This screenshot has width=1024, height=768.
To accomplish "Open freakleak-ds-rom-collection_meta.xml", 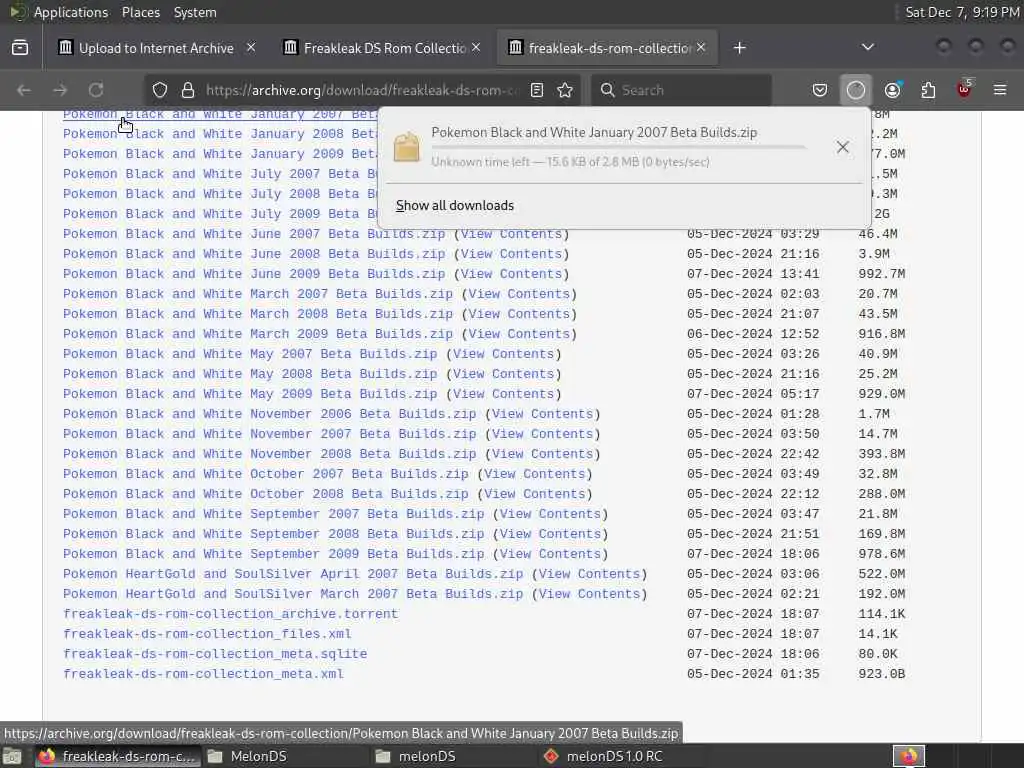I will coord(203,674).
